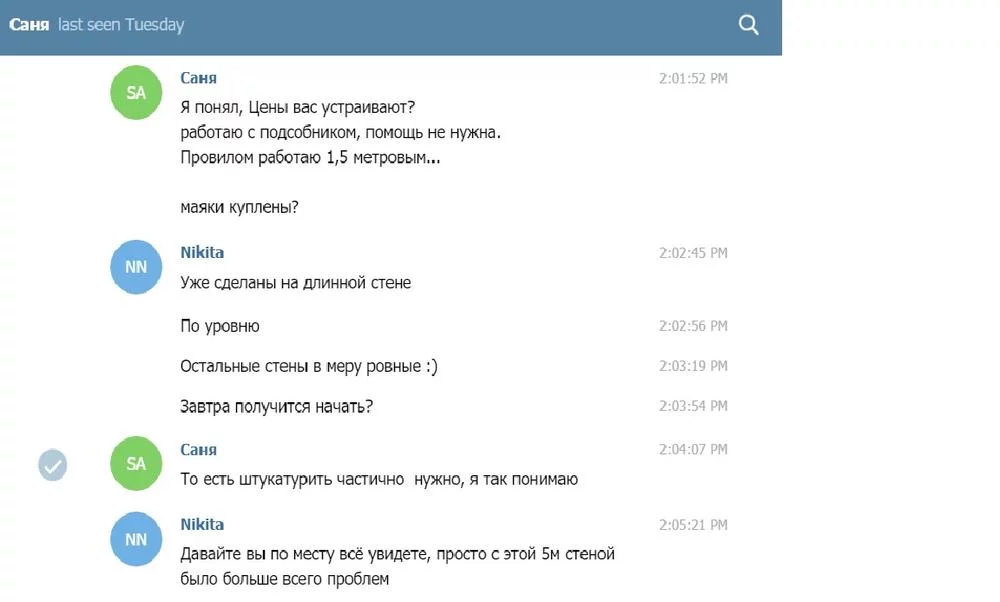Select the message "Уже сделаны на длинной стене"

pyautogui.click(x=295, y=283)
